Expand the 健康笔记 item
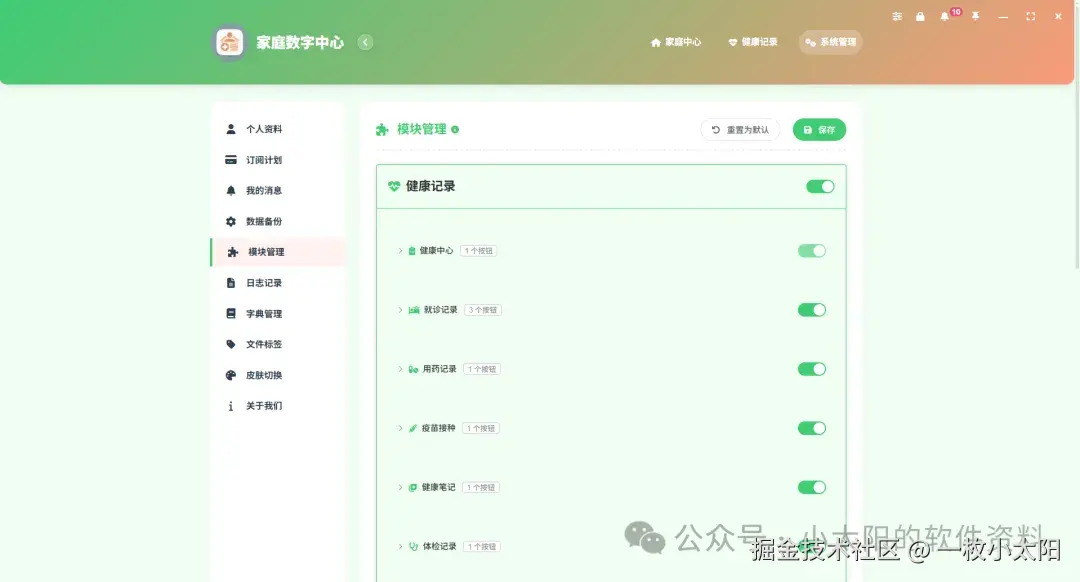Screen dimensions: 1080x582 [401, 487]
